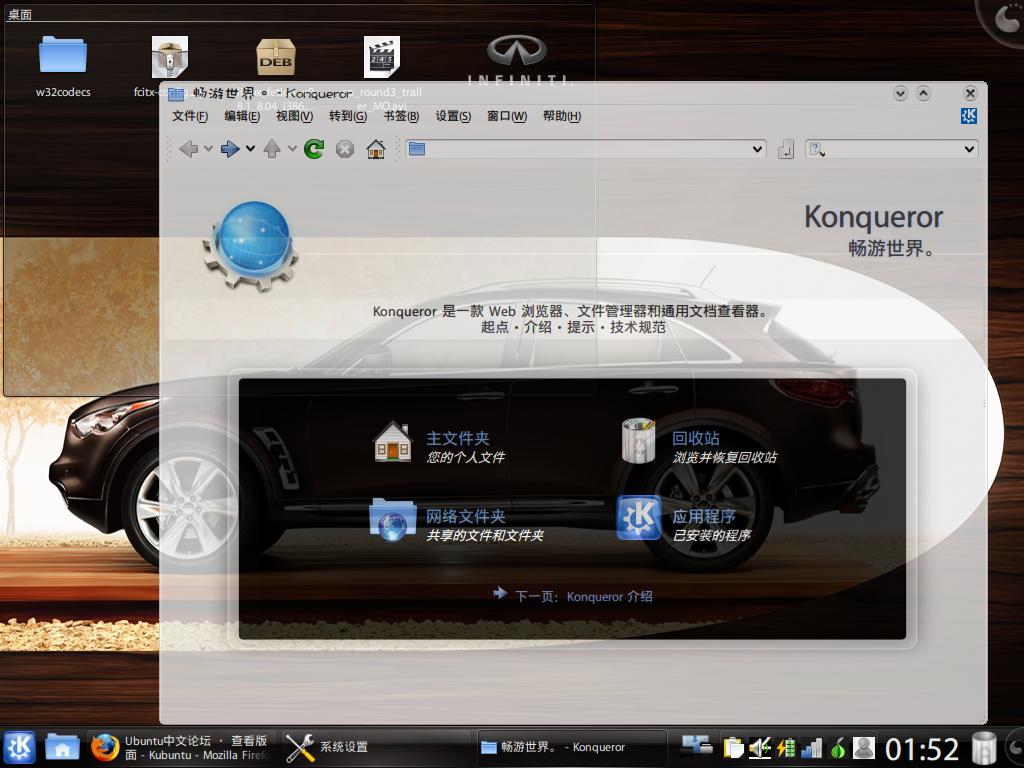Expand the back history dropdown arrow
Viewport: 1024px width, 768px height.
tap(208, 149)
